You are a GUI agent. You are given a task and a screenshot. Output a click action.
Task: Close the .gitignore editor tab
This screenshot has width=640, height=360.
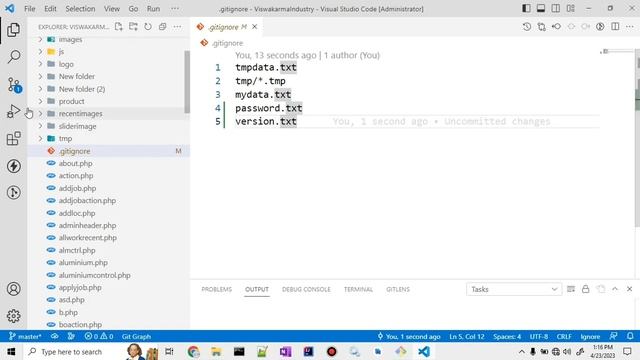(x=255, y=27)
